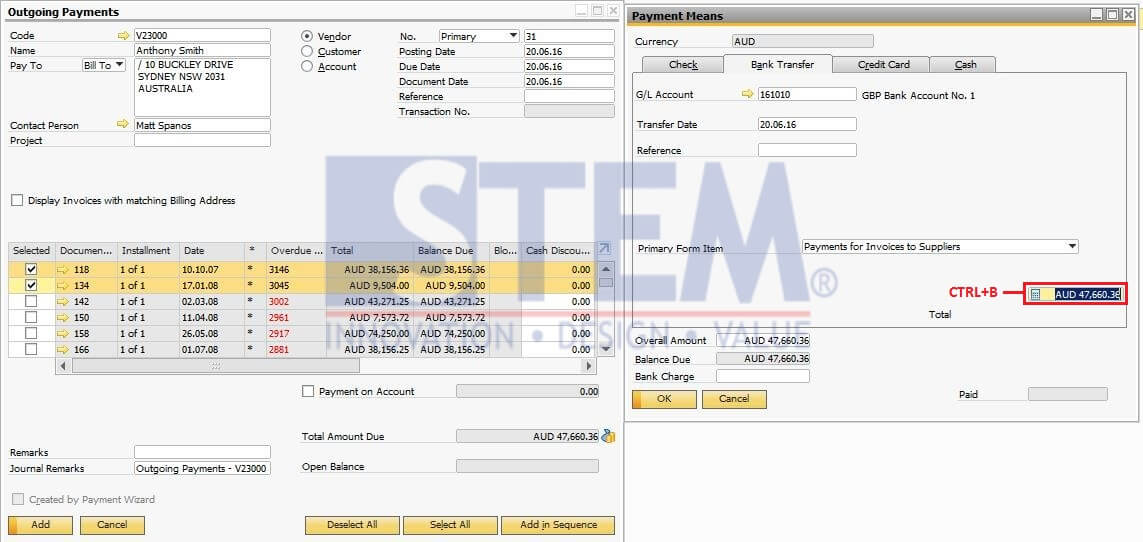Click the table horizontal scrollbar left arrow
Screen dimensions: 1143x542
[x=63, y=366]
